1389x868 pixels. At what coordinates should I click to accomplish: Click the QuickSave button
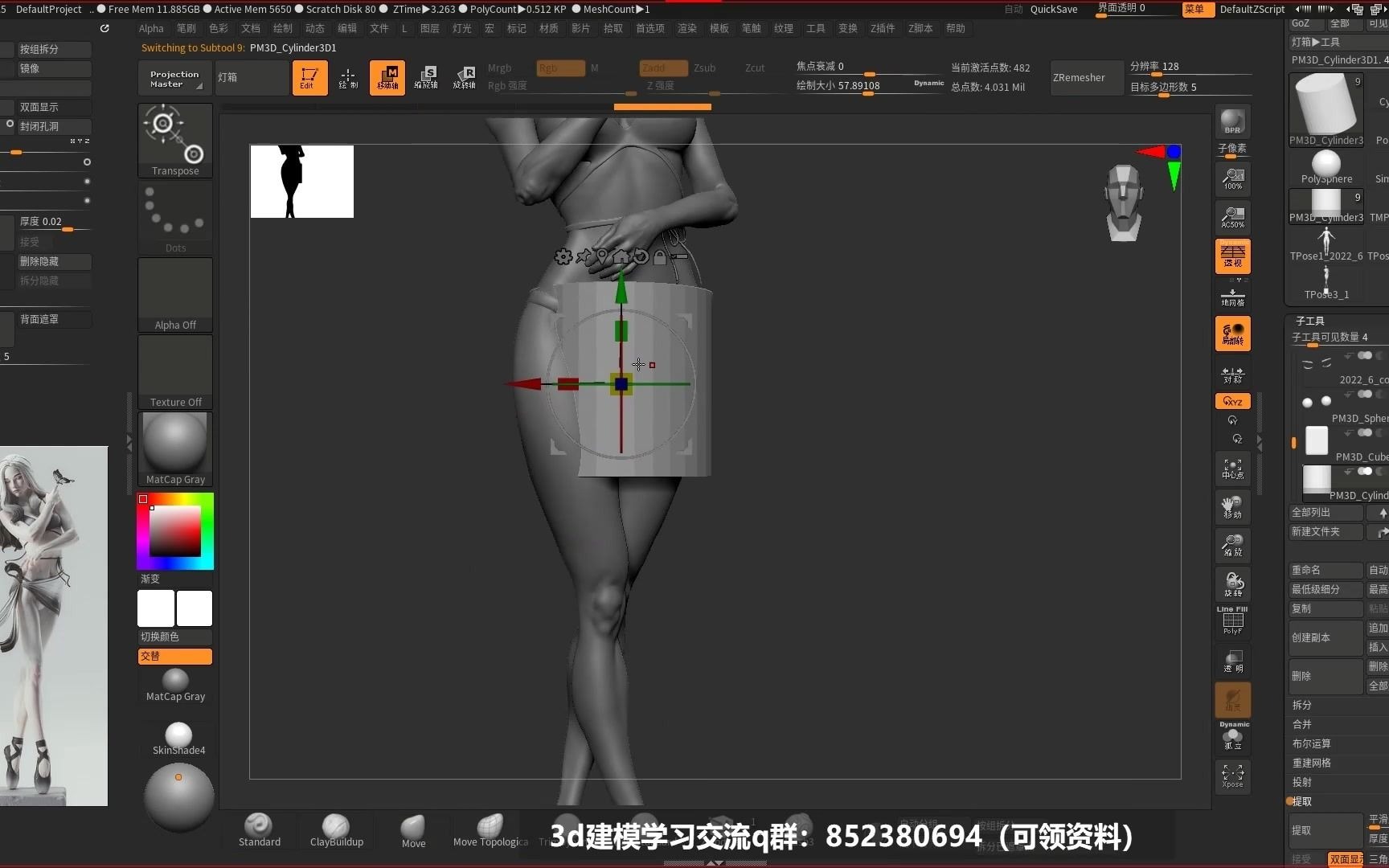click(x=1054, y=9)
